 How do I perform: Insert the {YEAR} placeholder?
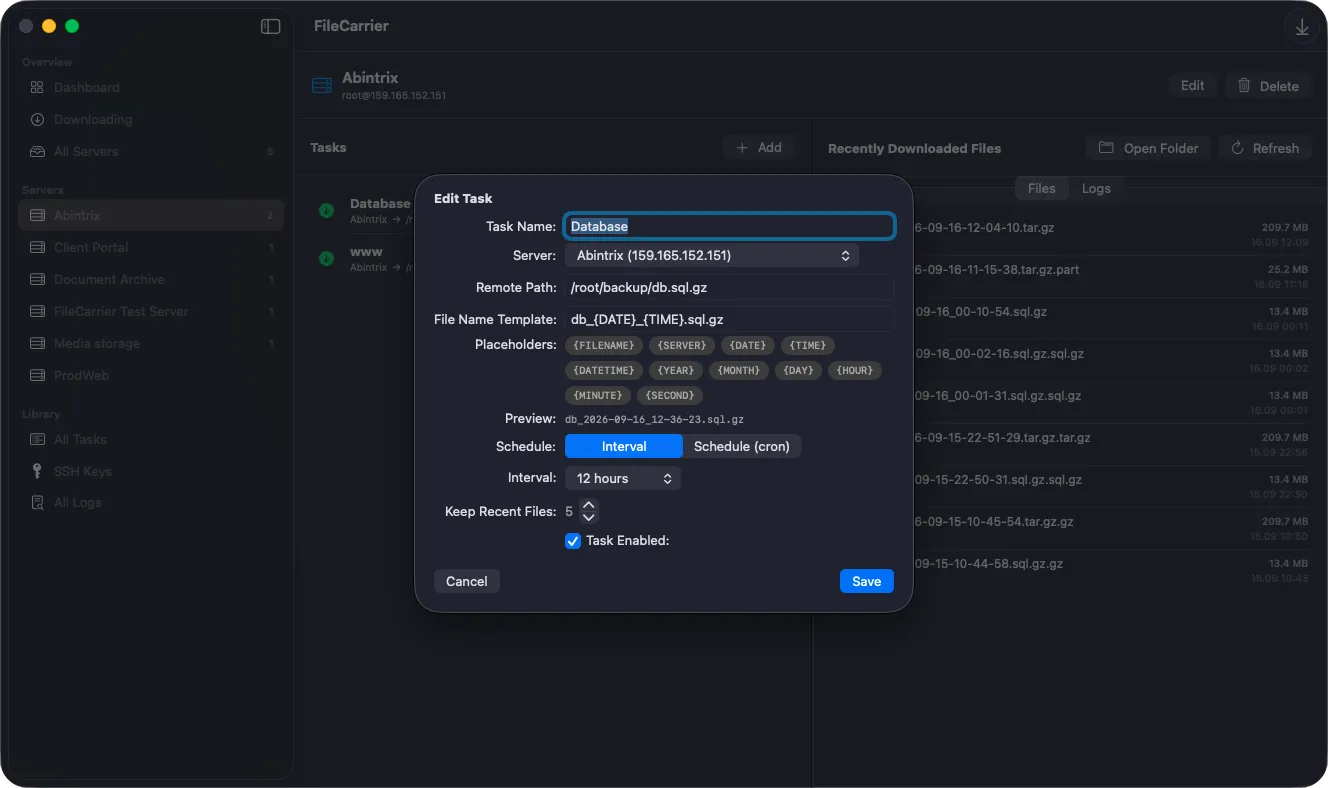(675, 370)
